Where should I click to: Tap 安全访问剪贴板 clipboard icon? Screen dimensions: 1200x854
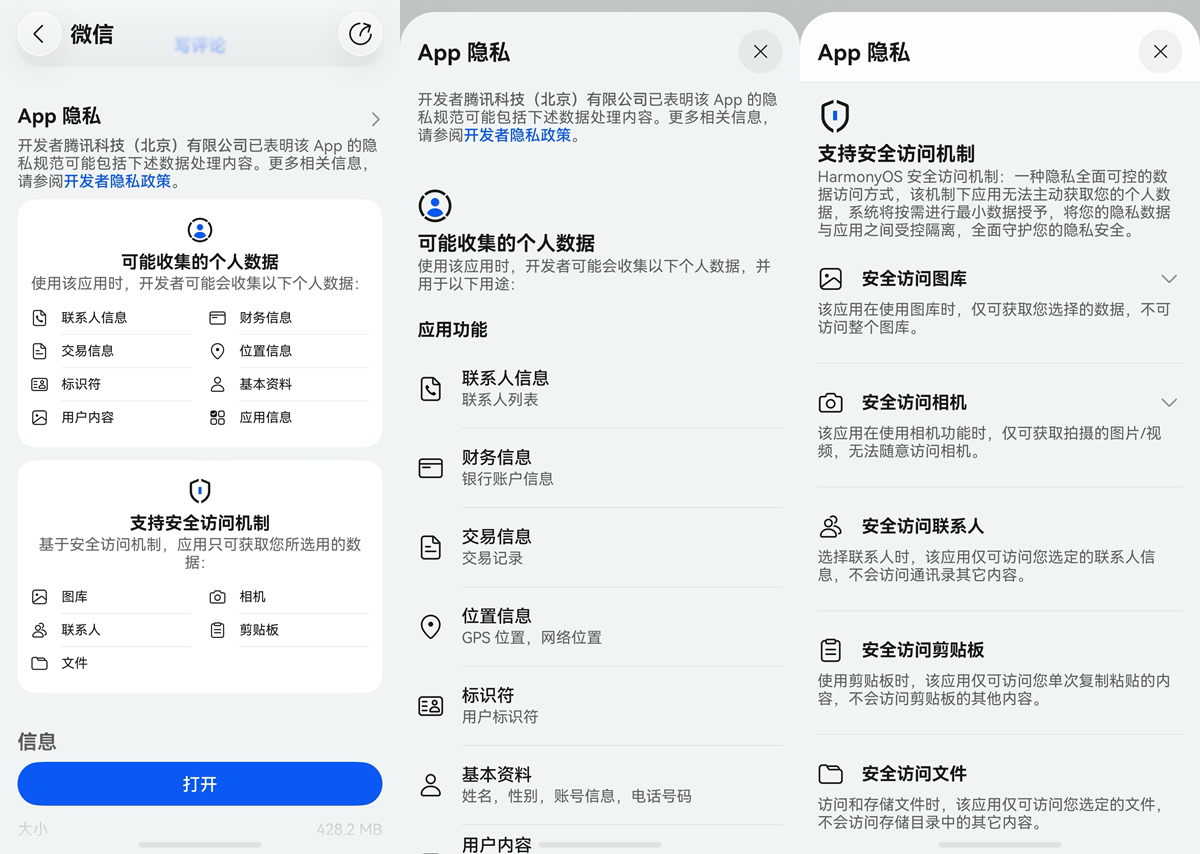[830, 650]
